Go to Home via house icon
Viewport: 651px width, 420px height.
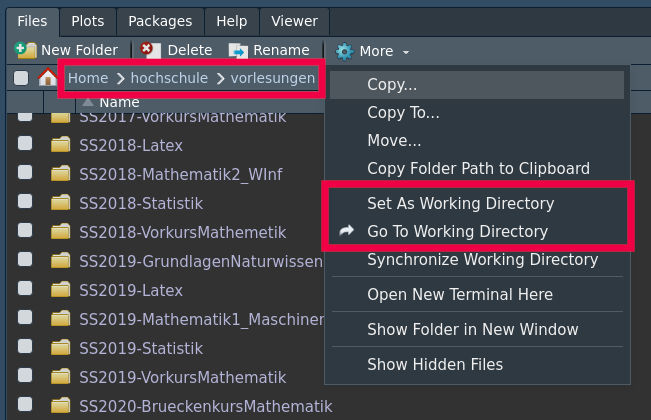[47, 78]
